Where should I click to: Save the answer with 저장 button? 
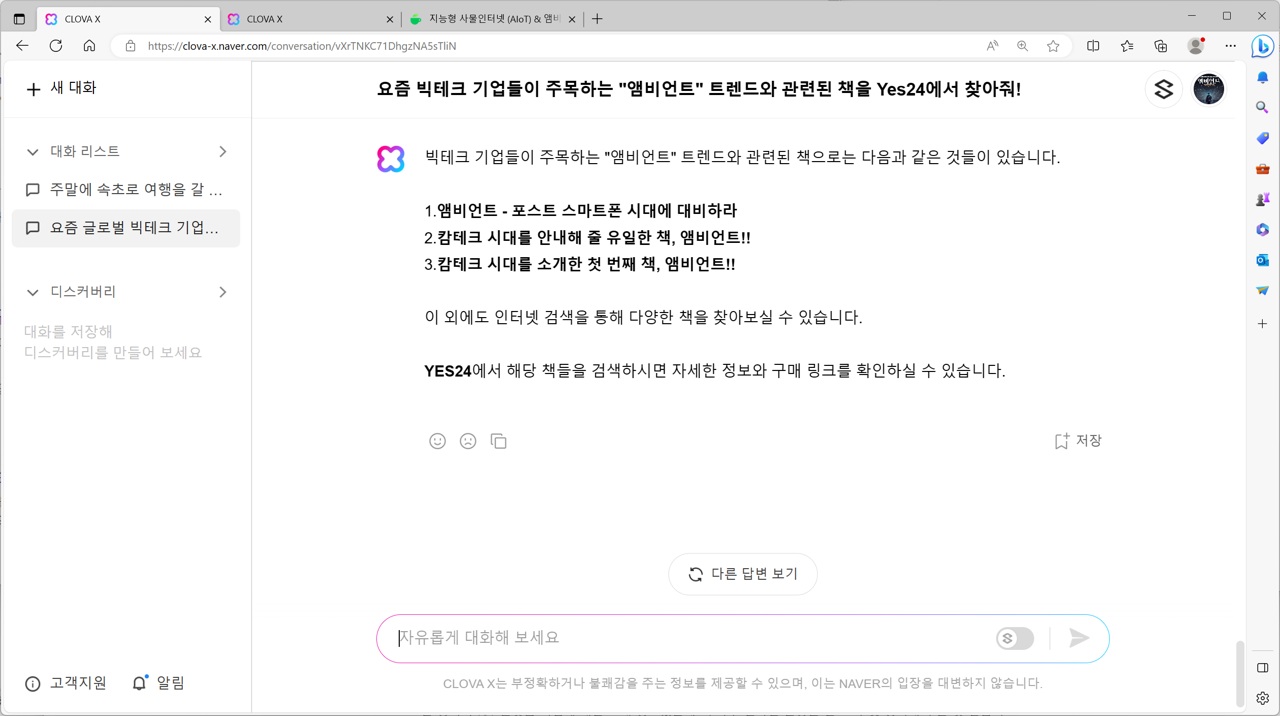pos(1078,441)
